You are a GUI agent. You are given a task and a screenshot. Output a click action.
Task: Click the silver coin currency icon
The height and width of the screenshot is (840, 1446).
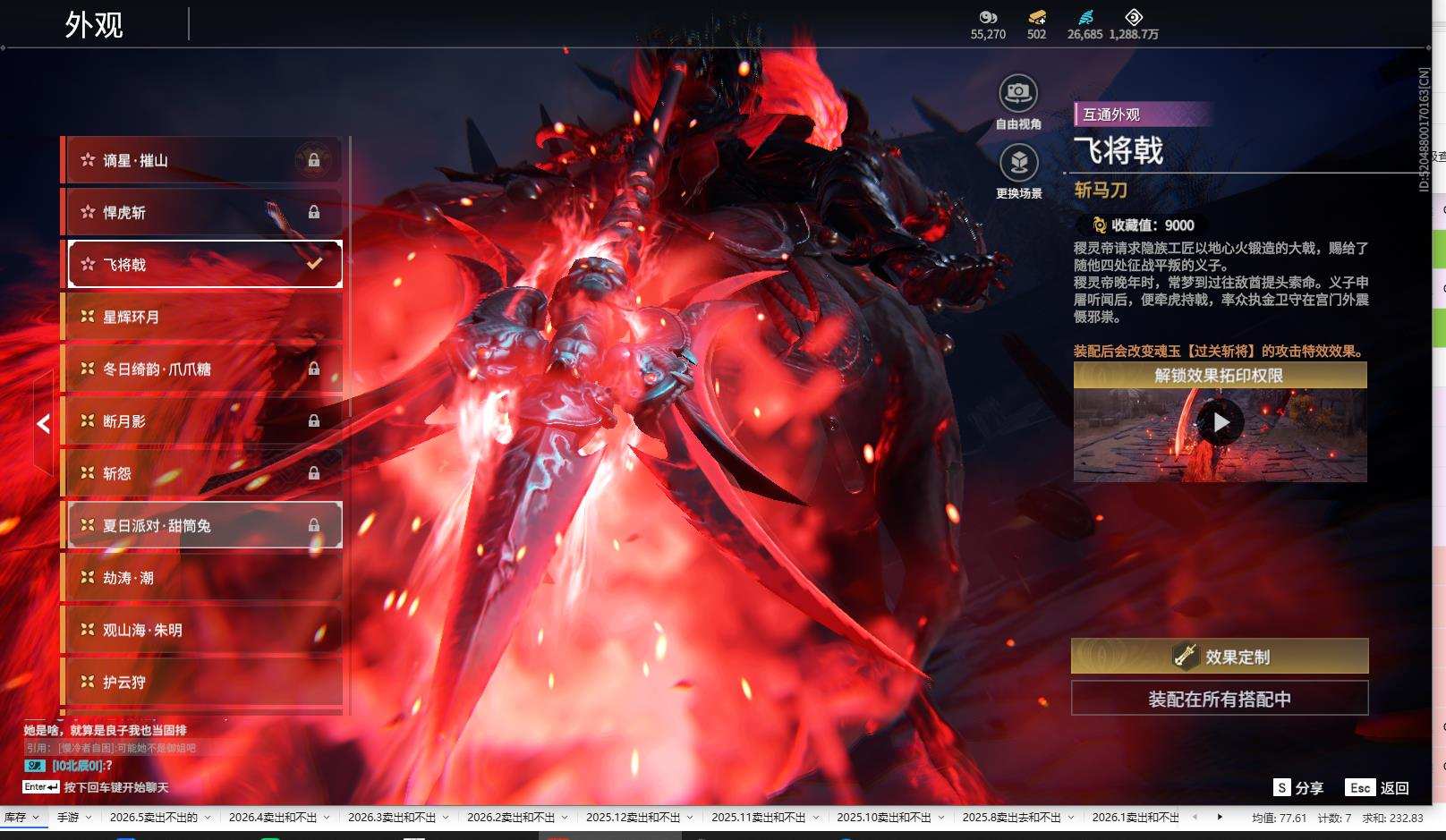pyautogui.click(x=988, y=17)
